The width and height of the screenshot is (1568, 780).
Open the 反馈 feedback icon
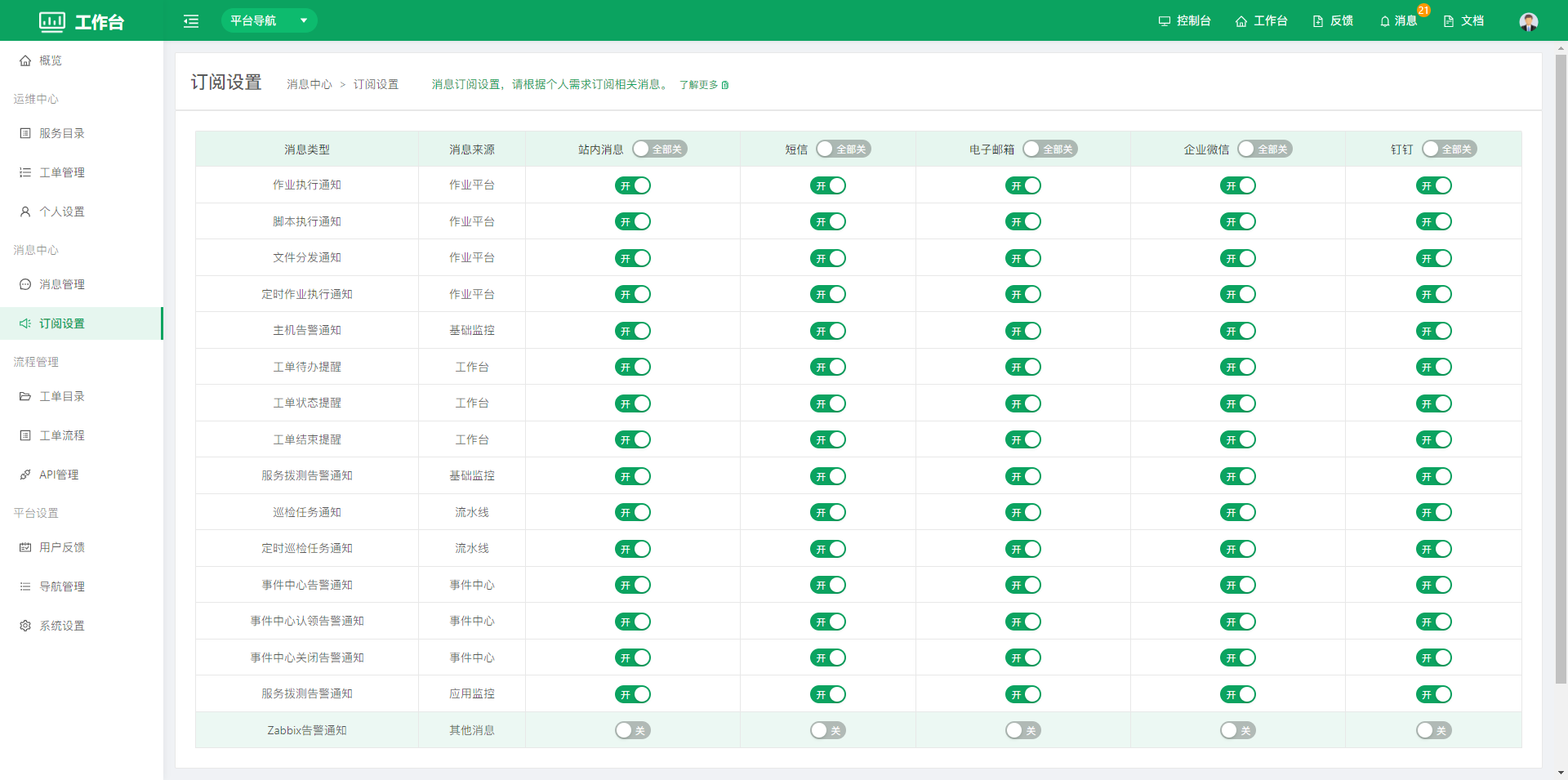pos(1318,21)
